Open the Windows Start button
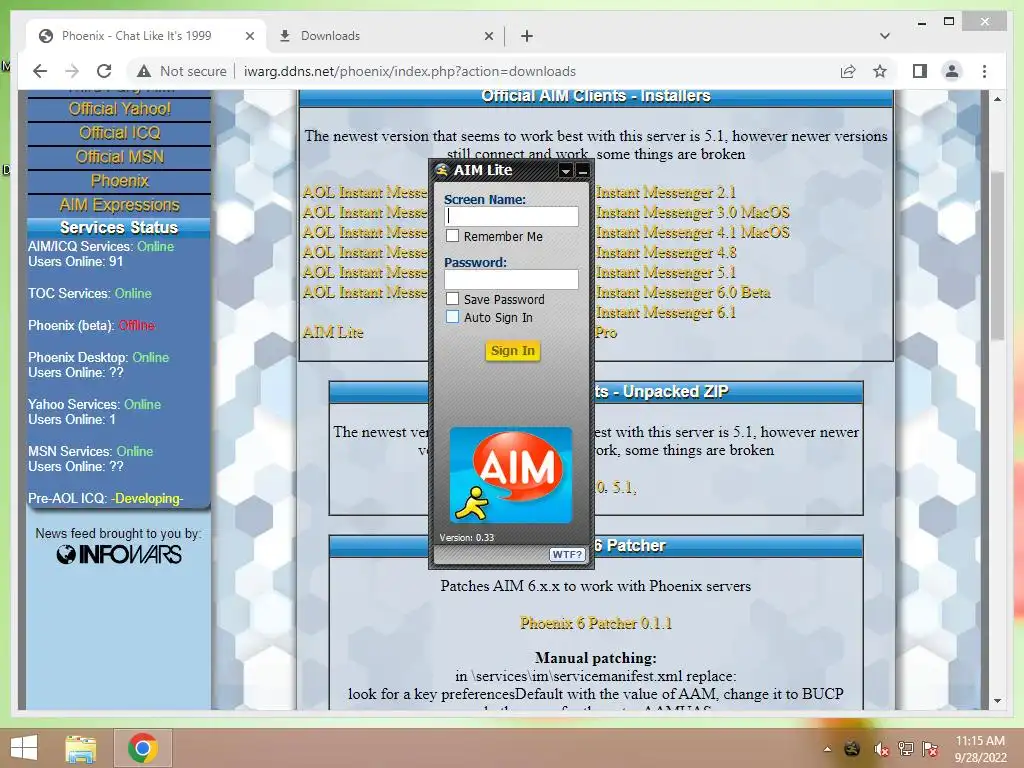Screen dimensions: 1024x768 24,748
